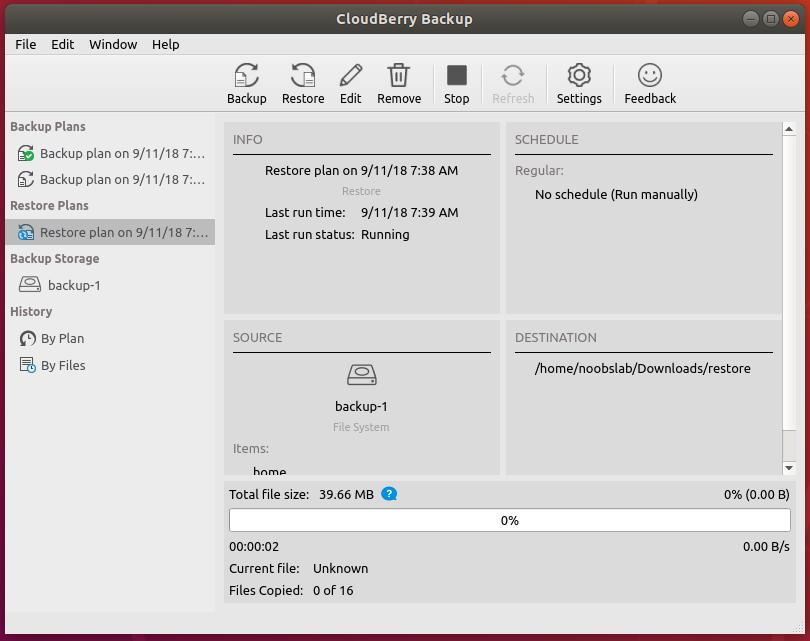Open the File menu
Image resolution: width=810 pixels, height=641 pixels.
(25, 44)
